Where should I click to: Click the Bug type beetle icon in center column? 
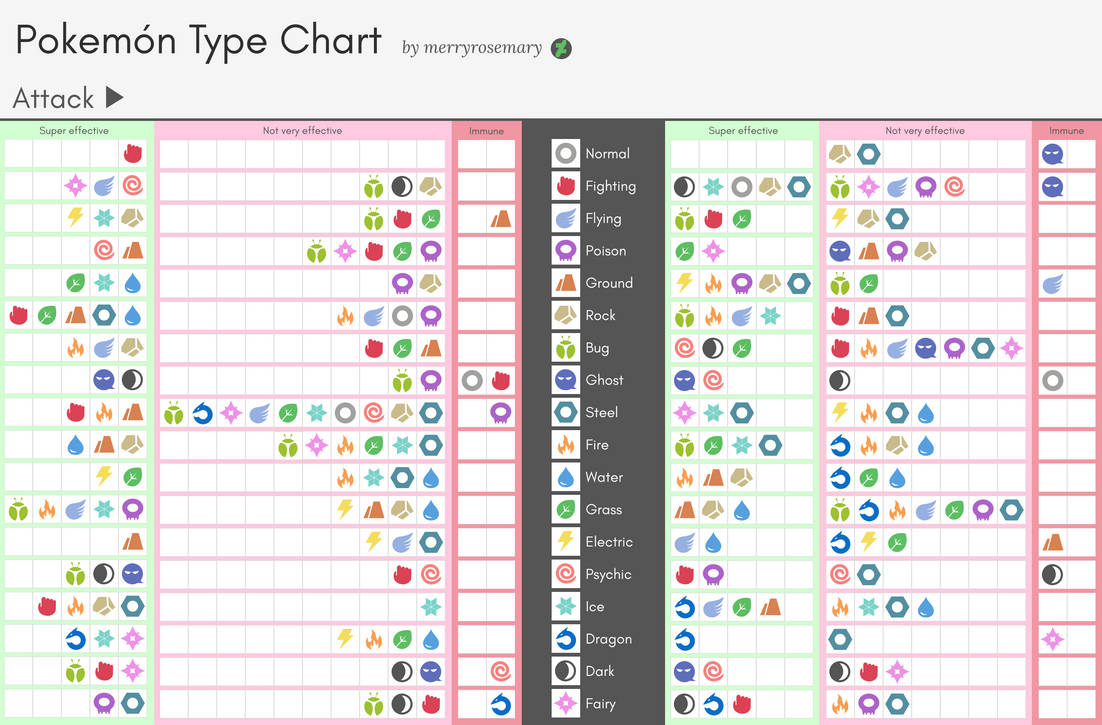[x=566, y=347]
